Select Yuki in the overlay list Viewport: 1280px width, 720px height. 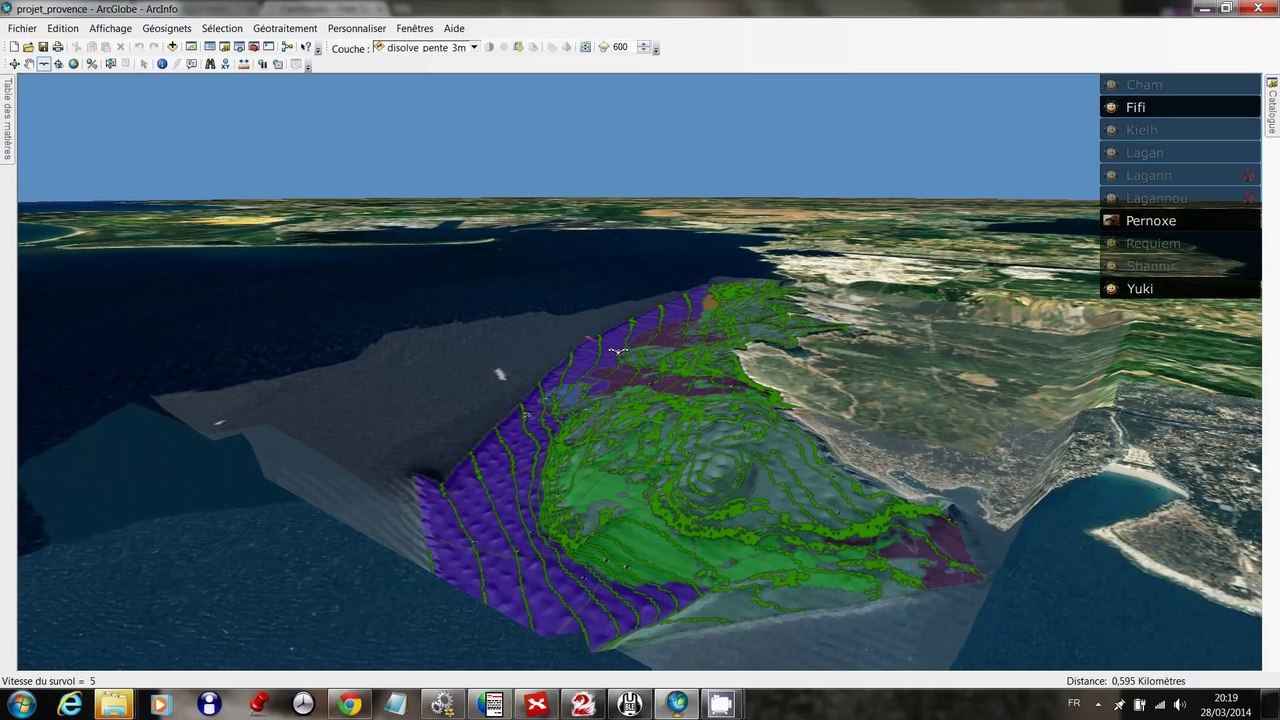click(1180, 289)
